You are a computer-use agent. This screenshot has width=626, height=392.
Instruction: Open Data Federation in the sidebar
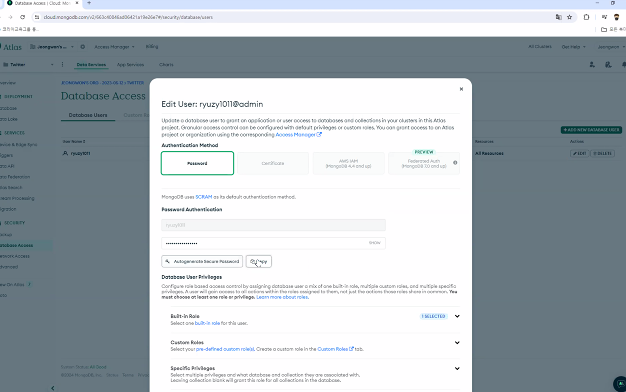[15, 177]
